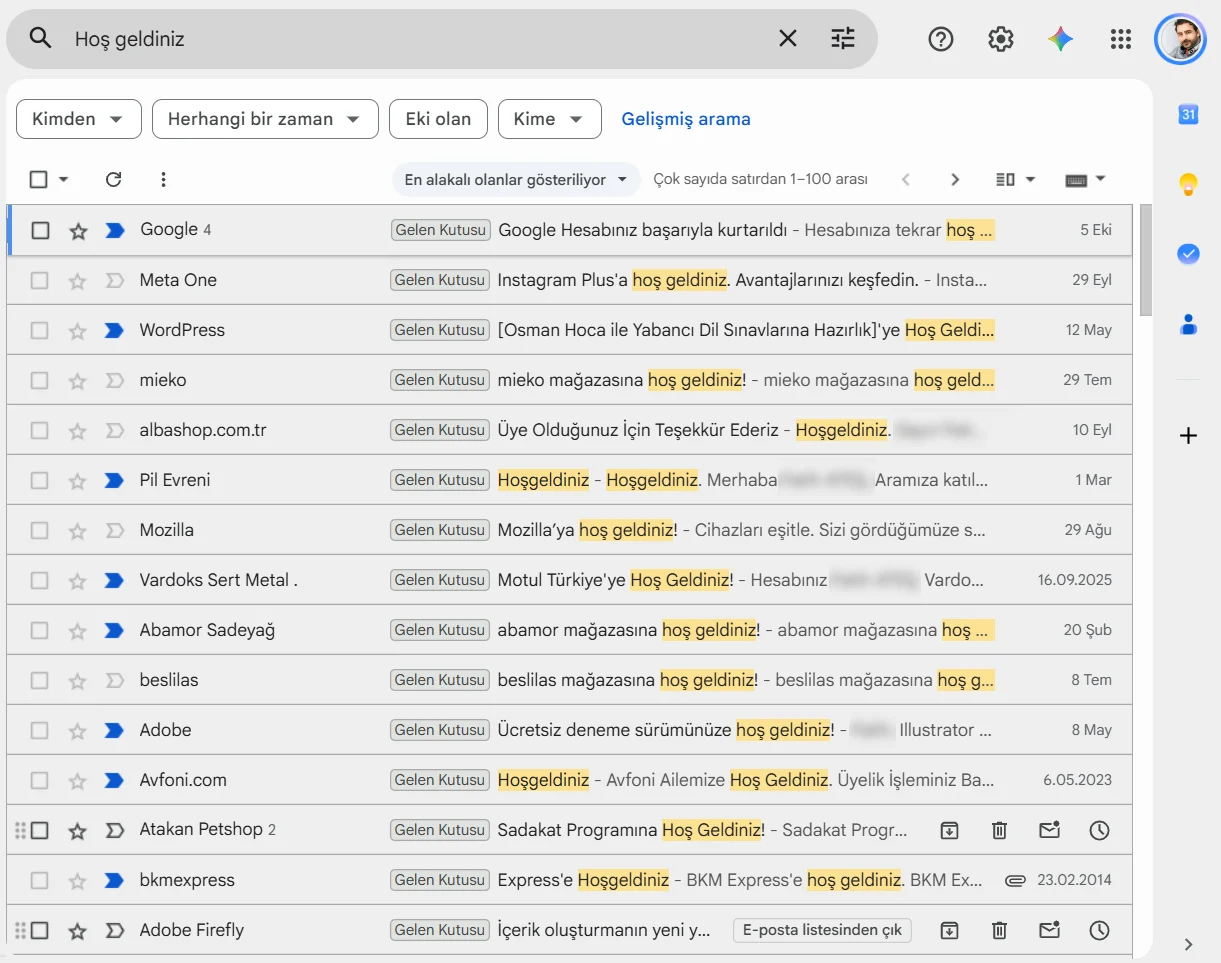Open the selection options arrow beside checkbox

[x=64, y=180]
